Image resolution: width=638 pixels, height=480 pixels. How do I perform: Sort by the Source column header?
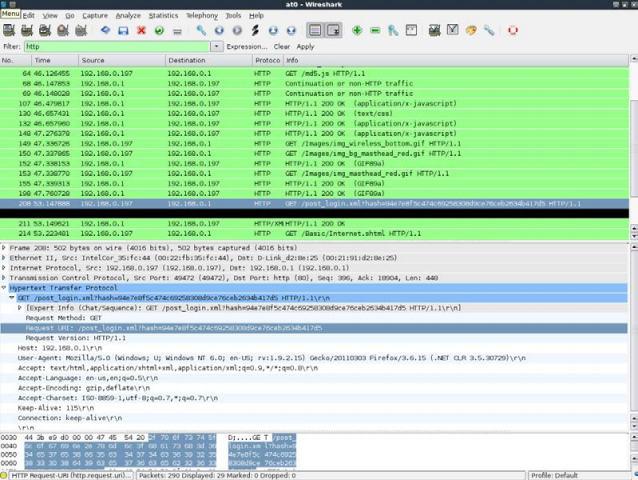pyautogui.click(x=122, y=60)
